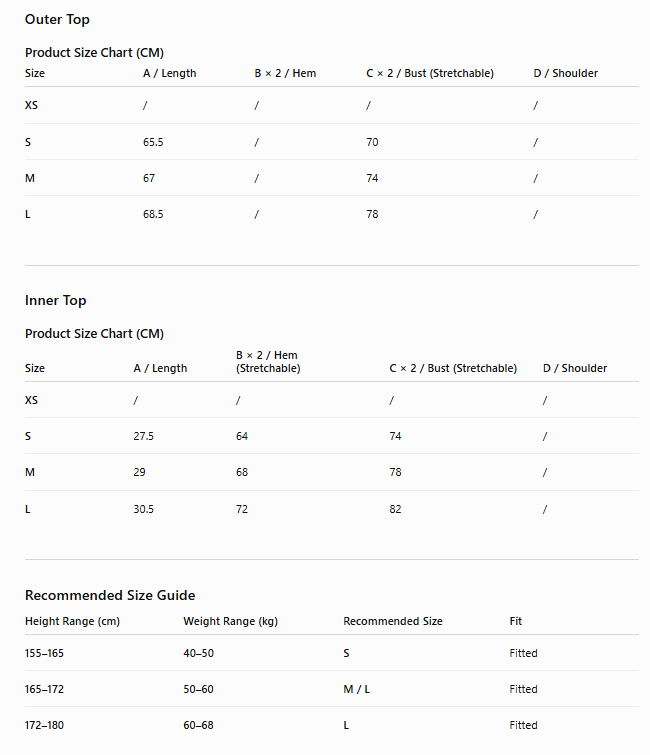The width and height of the screenshot is (650, 755).
Task: Select Inner Top size L hem value 72
Action: click(x=242, y=509)
